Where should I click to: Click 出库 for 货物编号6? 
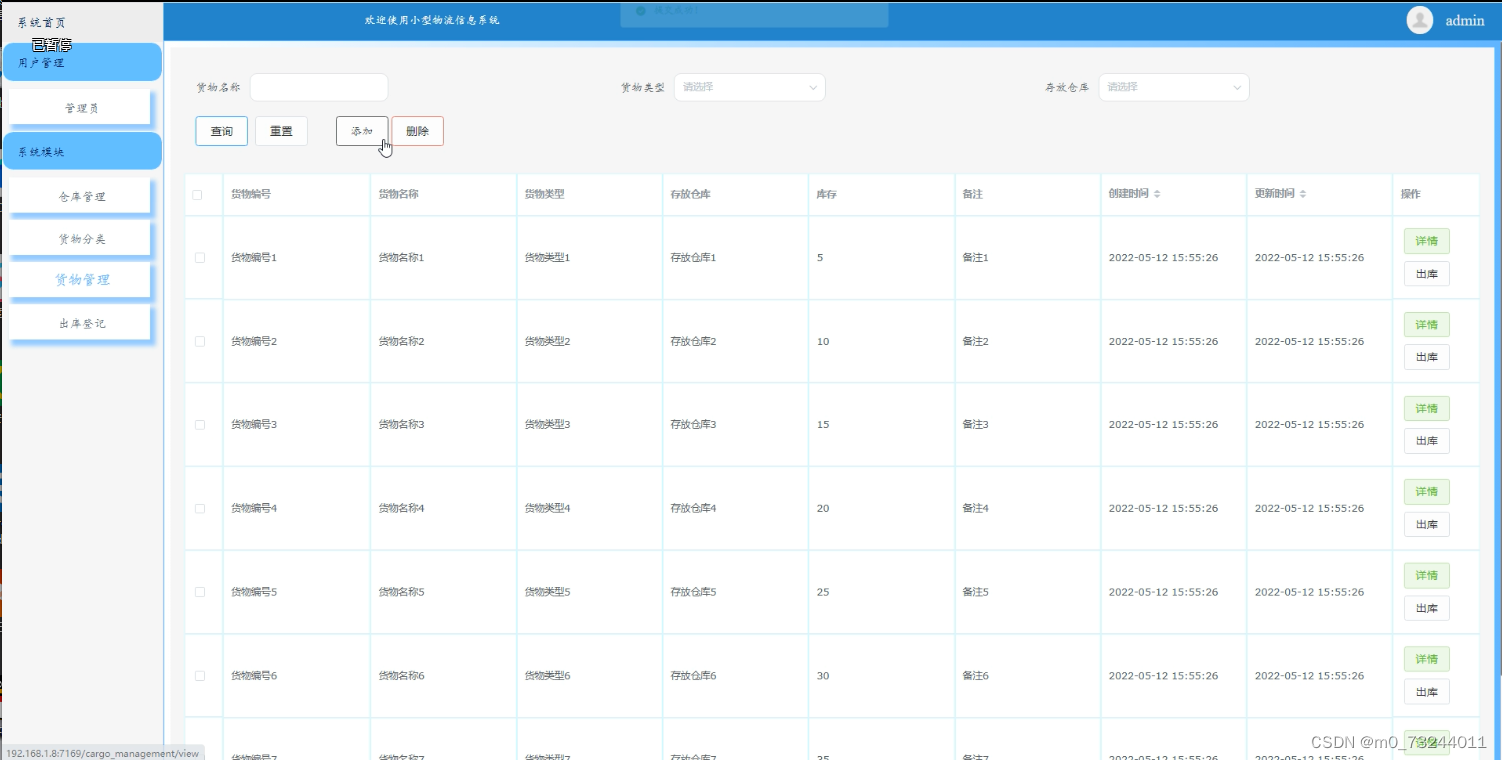[1426, 692]
